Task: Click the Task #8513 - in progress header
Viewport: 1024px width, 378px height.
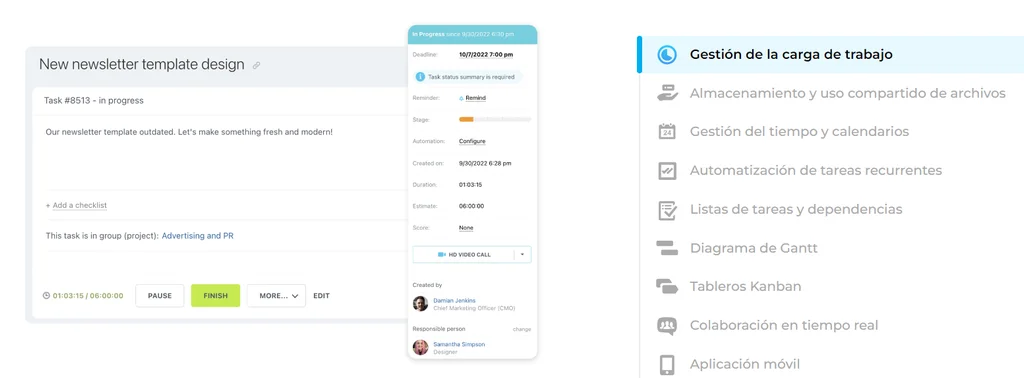Action: tap(94, 101)
